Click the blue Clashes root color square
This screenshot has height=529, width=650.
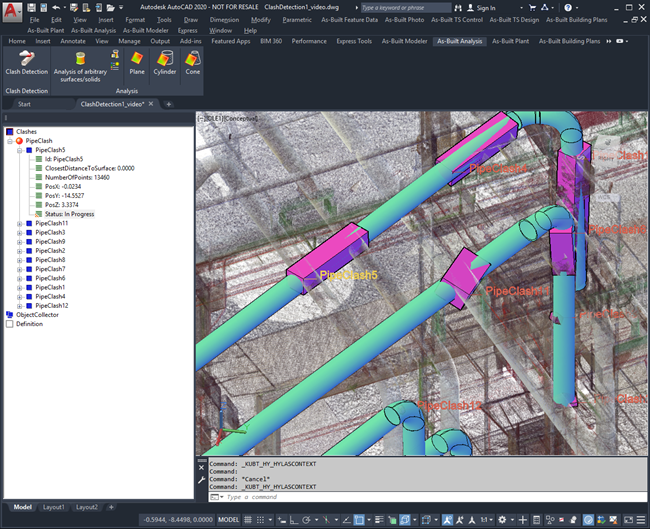[x=10, y=132]
